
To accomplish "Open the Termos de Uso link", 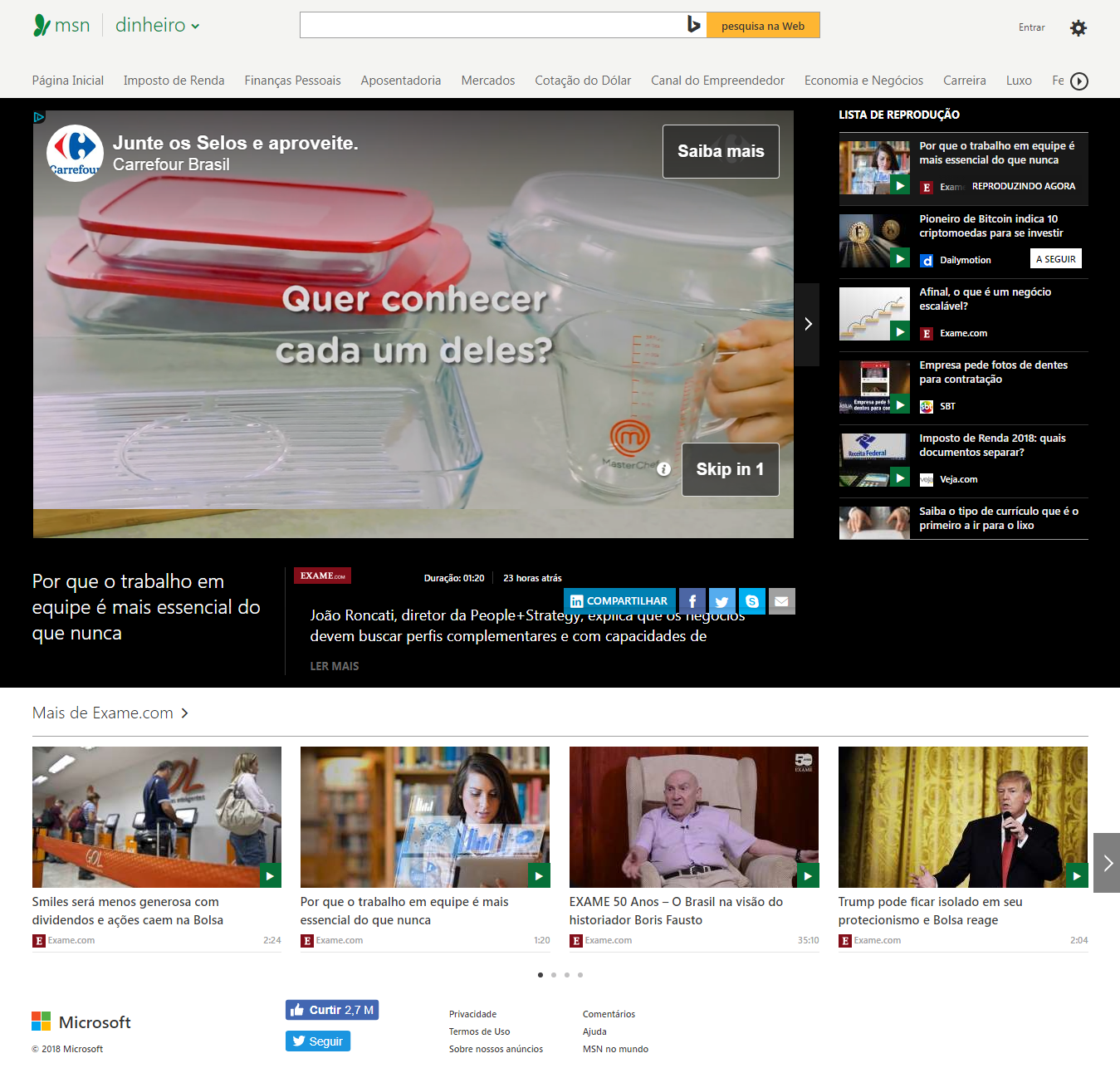I will tap(479, 1031).
